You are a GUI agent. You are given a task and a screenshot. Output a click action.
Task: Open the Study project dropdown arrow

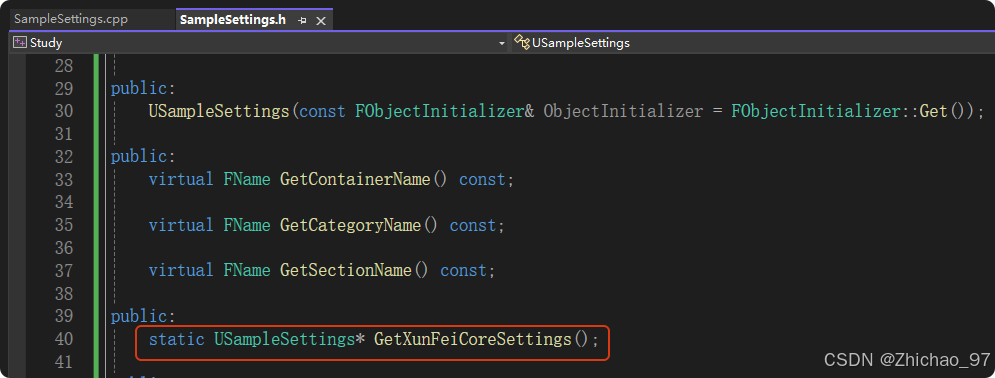click(502, 43)
